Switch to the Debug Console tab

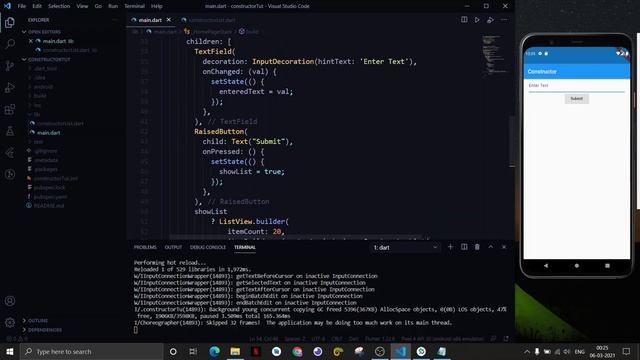click(x=208, y=247)
